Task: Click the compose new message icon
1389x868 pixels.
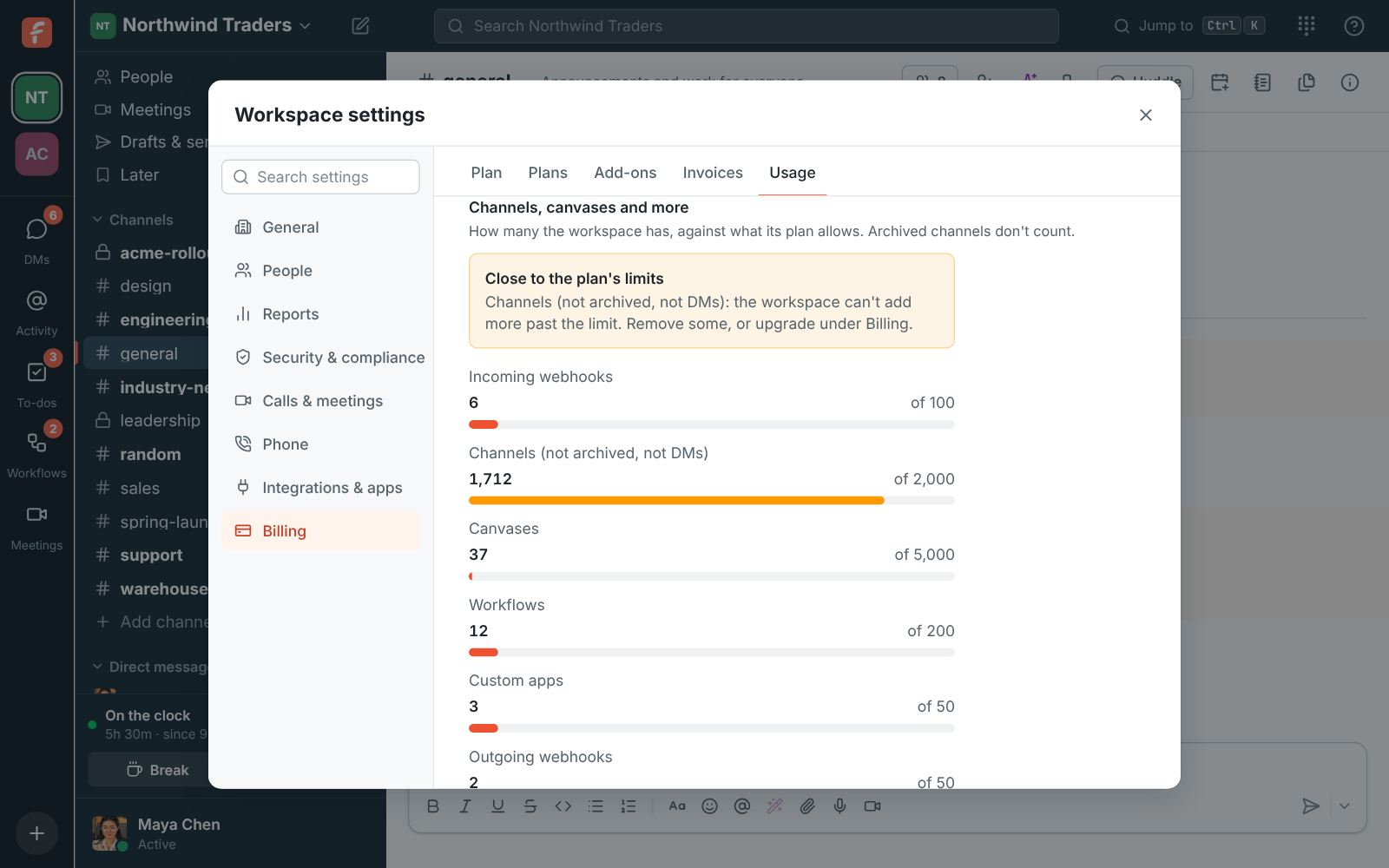Action: pyautogui.click(x=360, y=26)
